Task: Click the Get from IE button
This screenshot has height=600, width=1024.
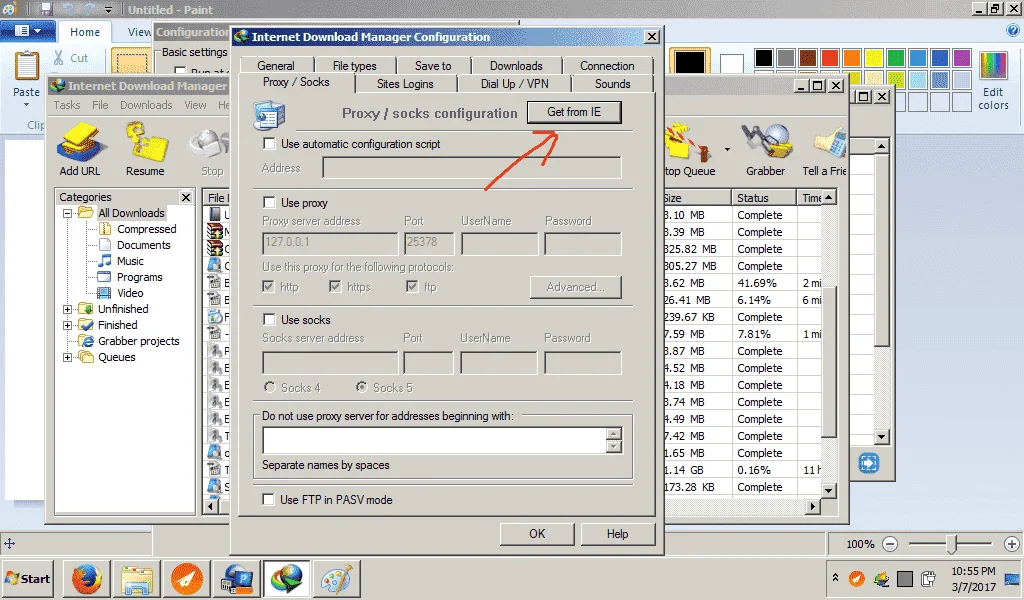Action: 574,112
